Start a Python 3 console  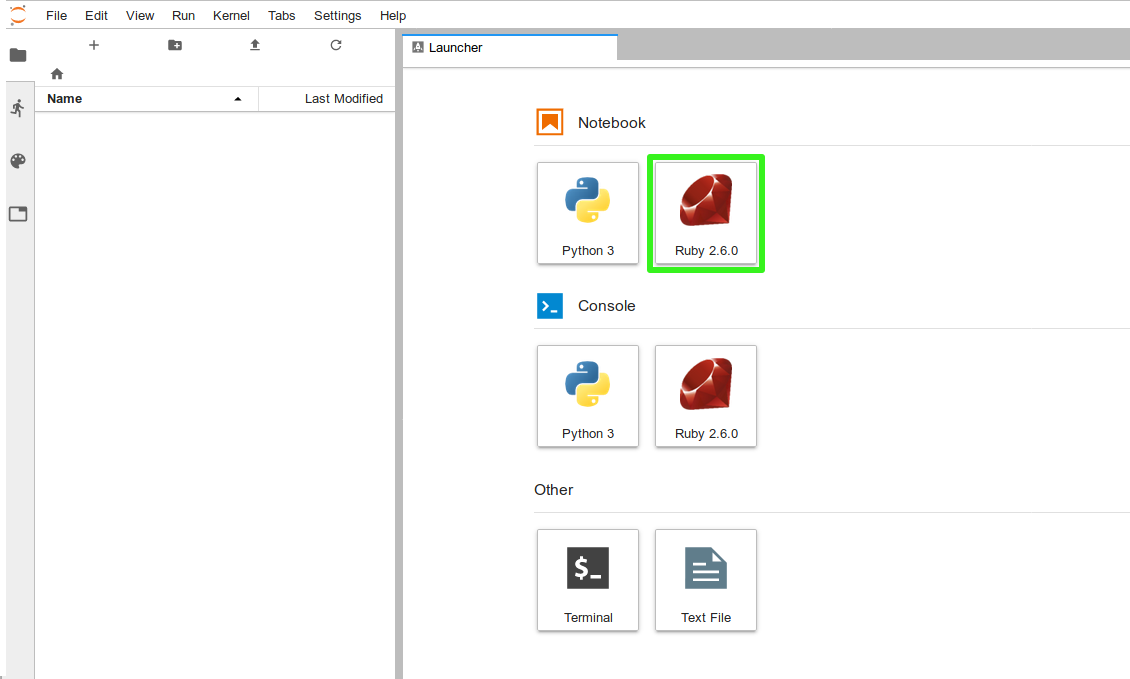(x=588, y=396)
